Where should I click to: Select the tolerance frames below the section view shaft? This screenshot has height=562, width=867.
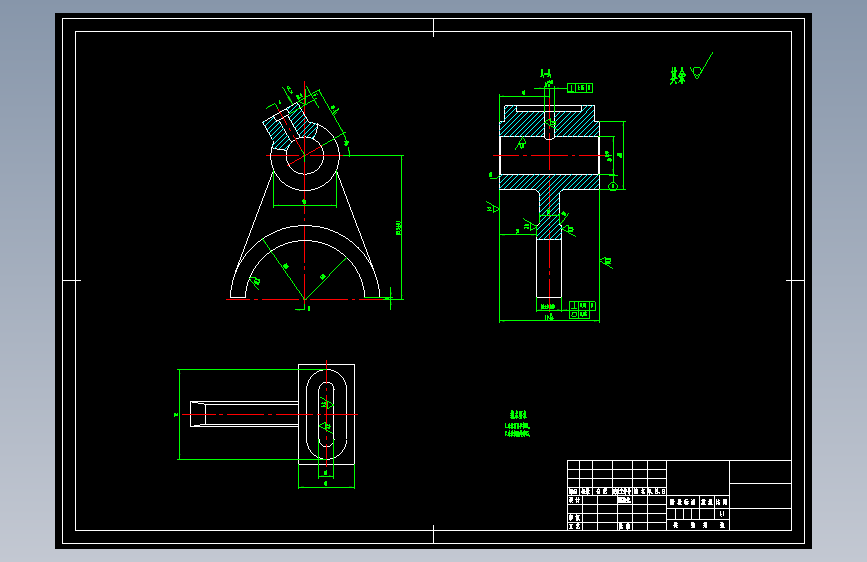click(583, 310)
